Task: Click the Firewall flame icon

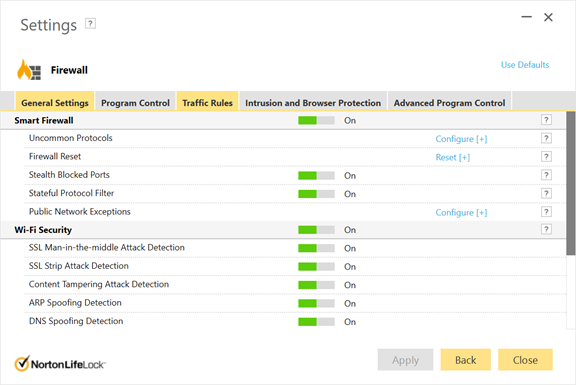Action: pyautogui.click(x=29, y=70)
